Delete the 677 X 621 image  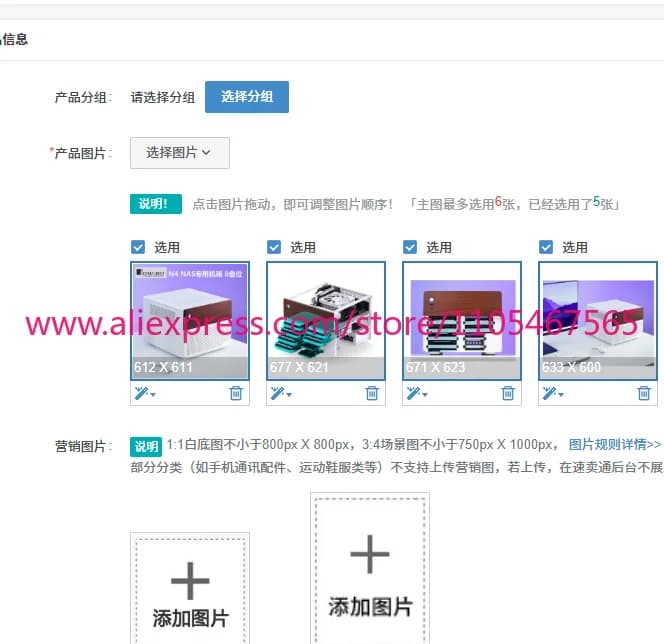click(x=372, y=393)
